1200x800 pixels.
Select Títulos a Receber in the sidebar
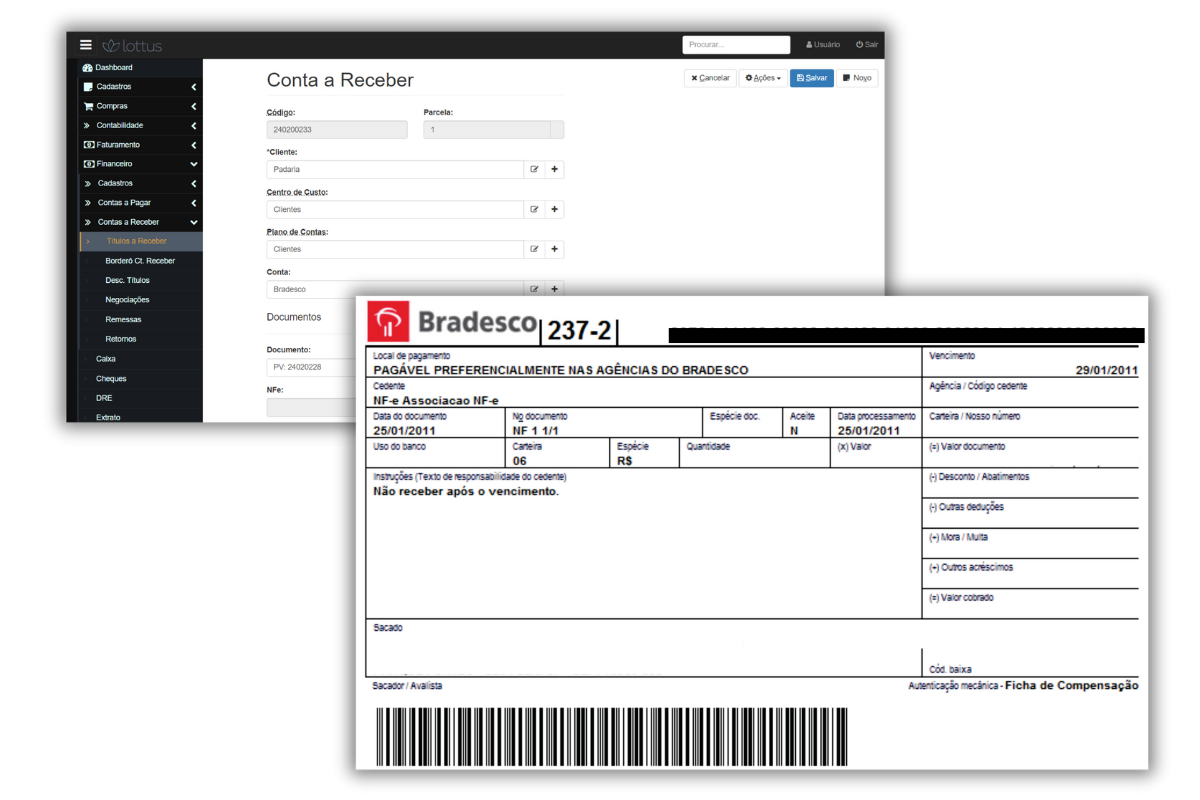click(140, 241)
